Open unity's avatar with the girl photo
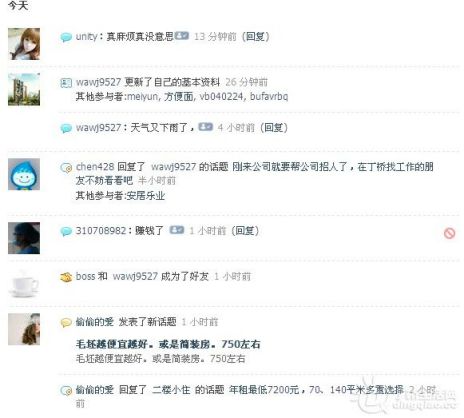The height and width of the screenshot is (418, 464). point(24,44)
